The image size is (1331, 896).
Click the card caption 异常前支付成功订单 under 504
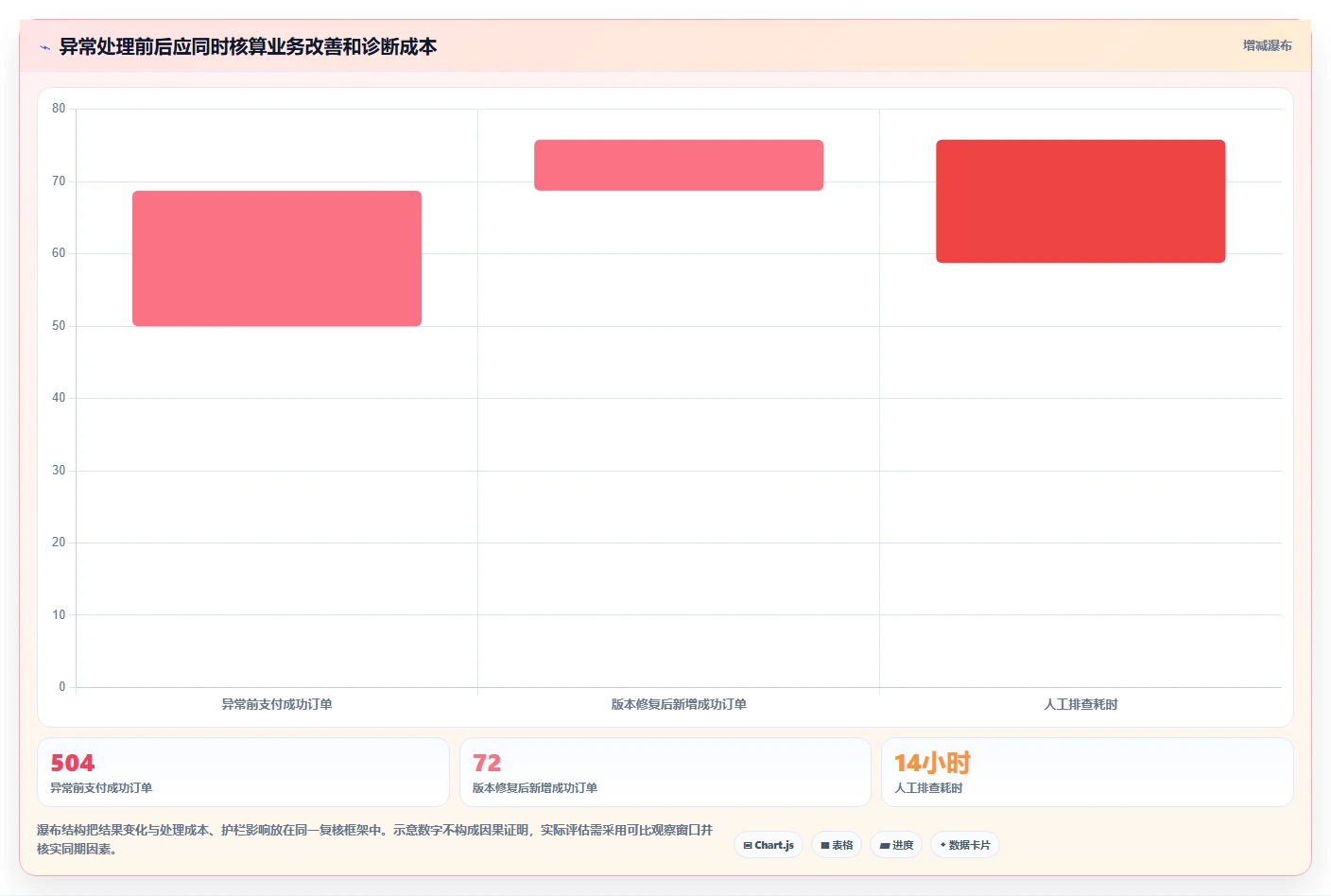pyautogui.click(x=101, y=788)
